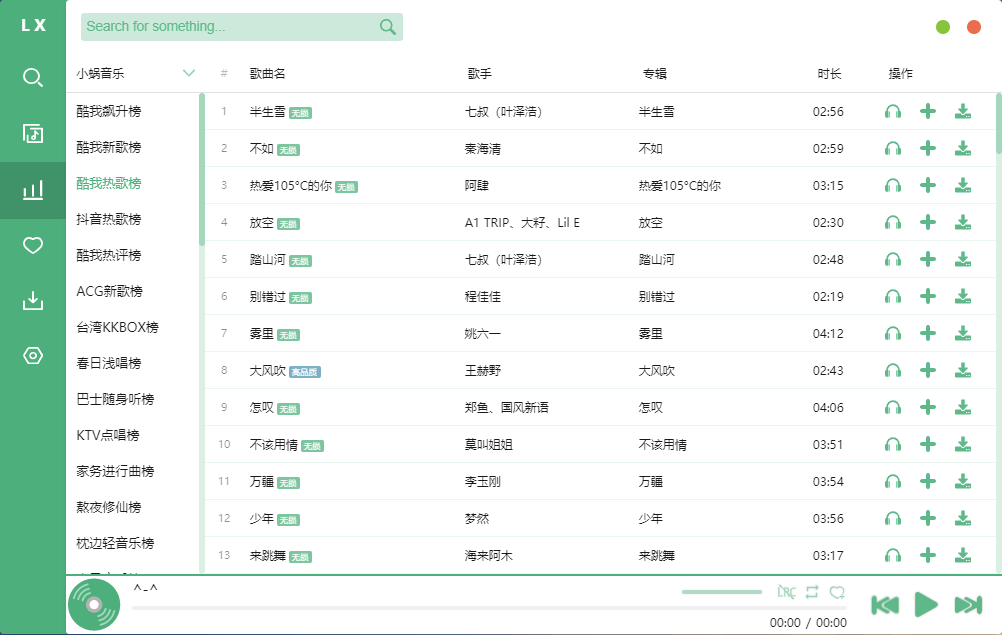Click the magnifier icon in search box

coord(388,27)
